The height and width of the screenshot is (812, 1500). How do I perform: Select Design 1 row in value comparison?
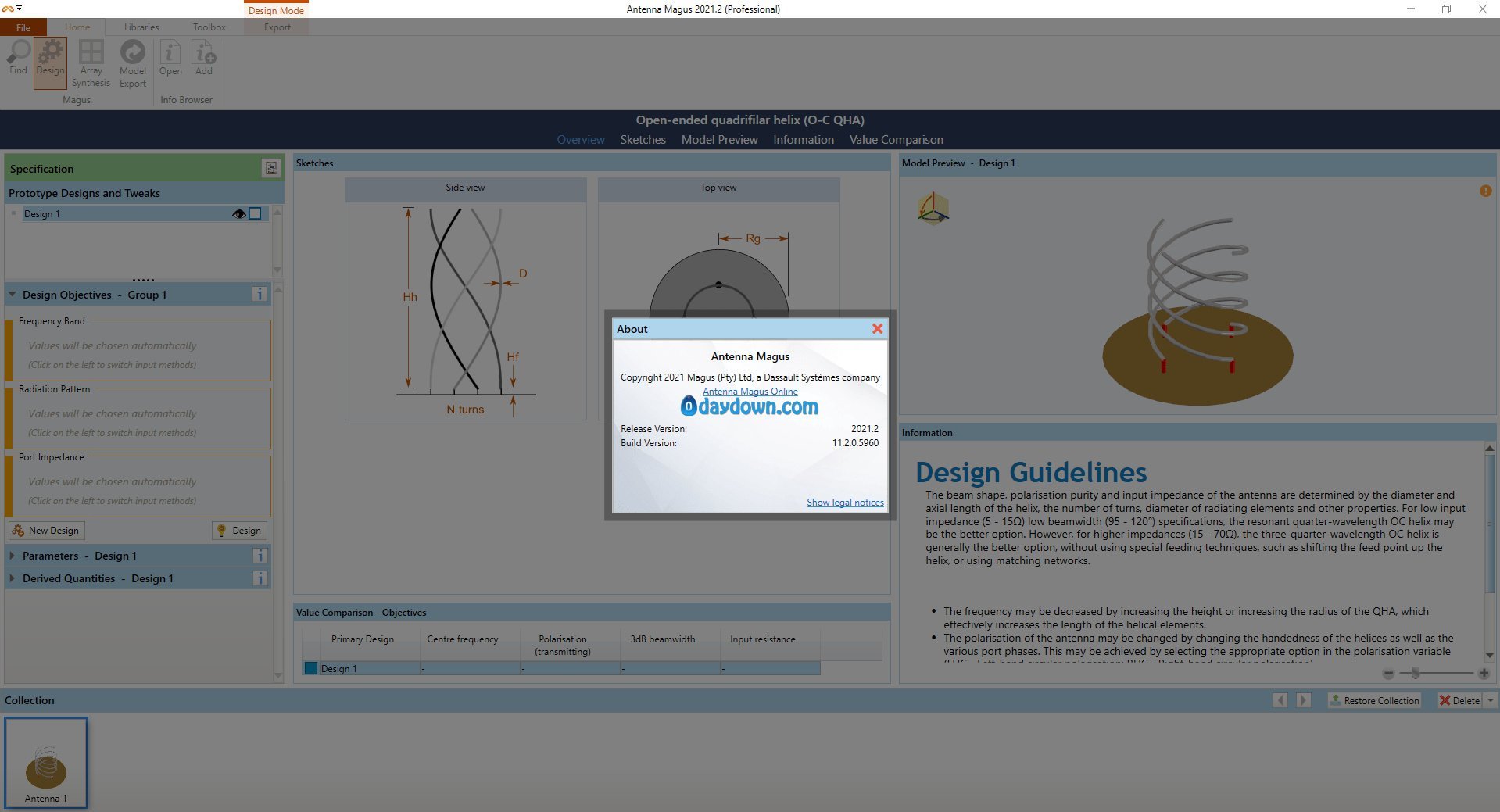[561, 668]
